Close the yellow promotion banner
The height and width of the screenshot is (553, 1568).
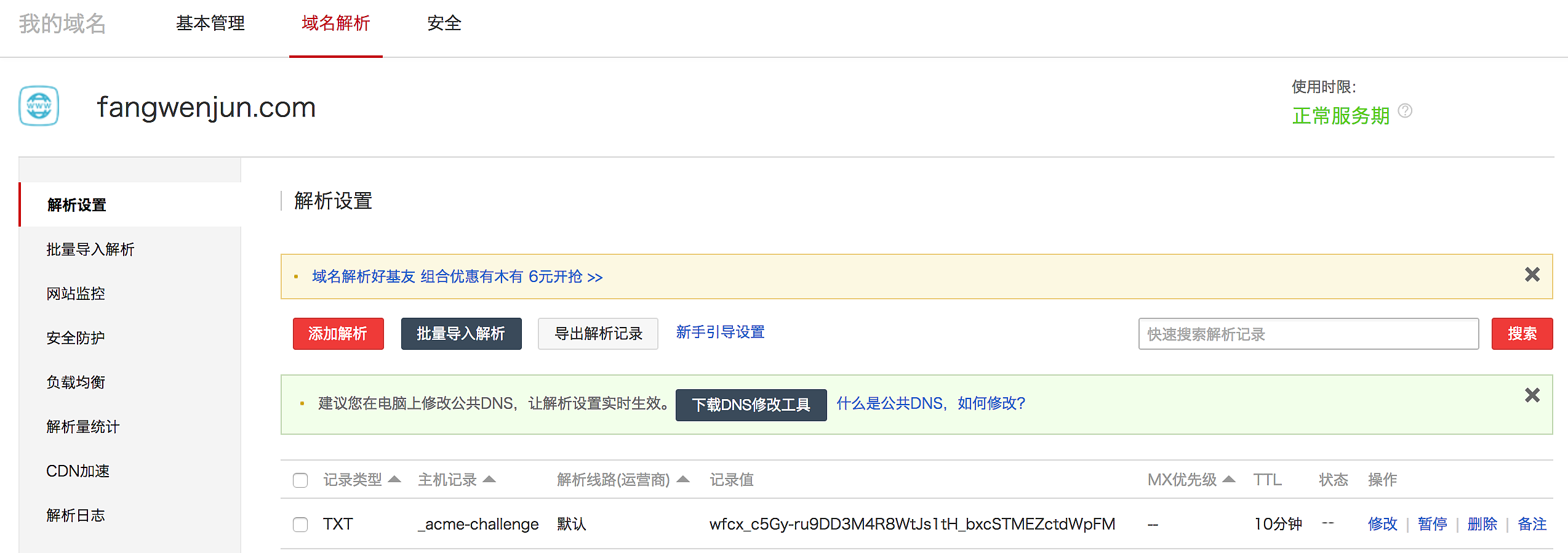[1532, 275]
